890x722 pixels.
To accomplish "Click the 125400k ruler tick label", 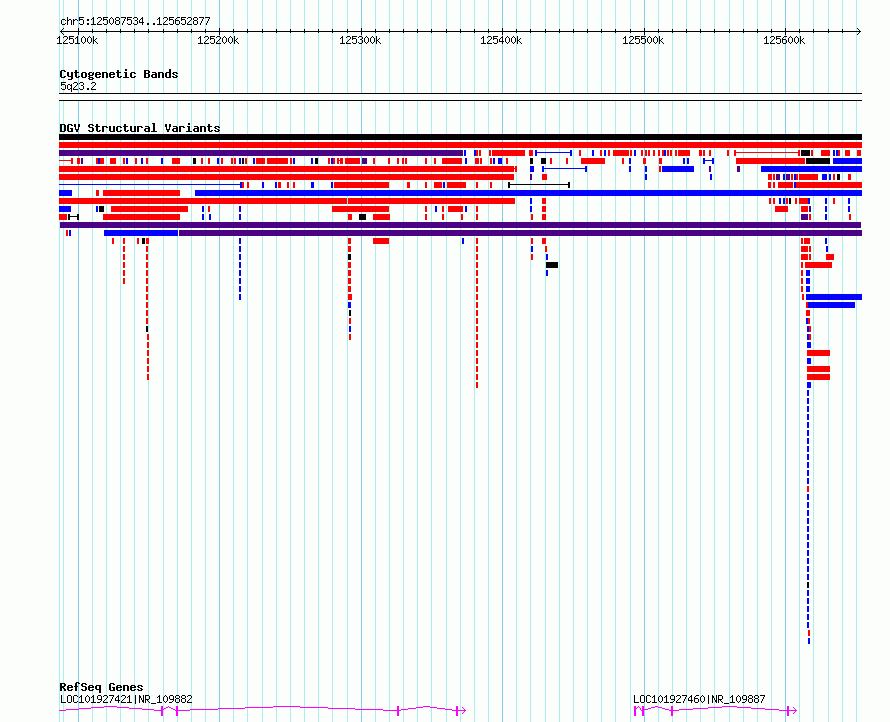I will [x=501, y=40].
